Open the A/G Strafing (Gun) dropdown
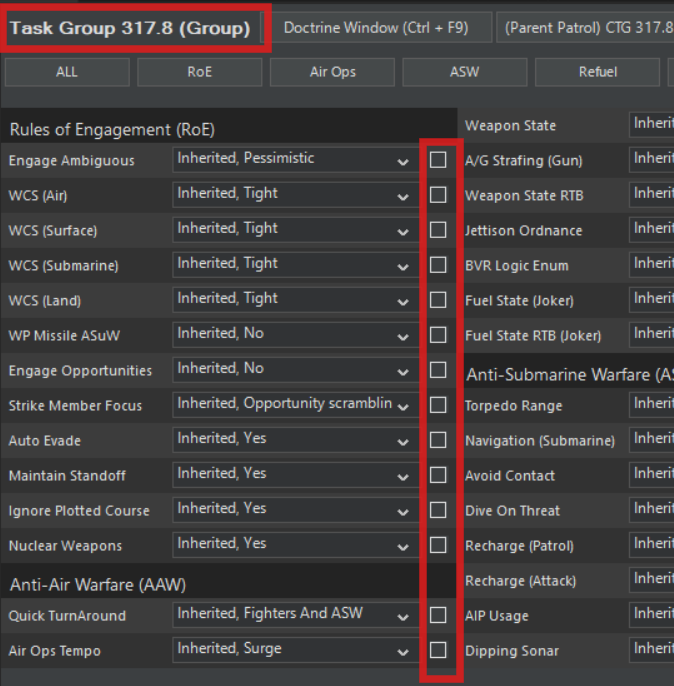The height and width of the screenshot is (686, 674). click(x=652, y=160)
